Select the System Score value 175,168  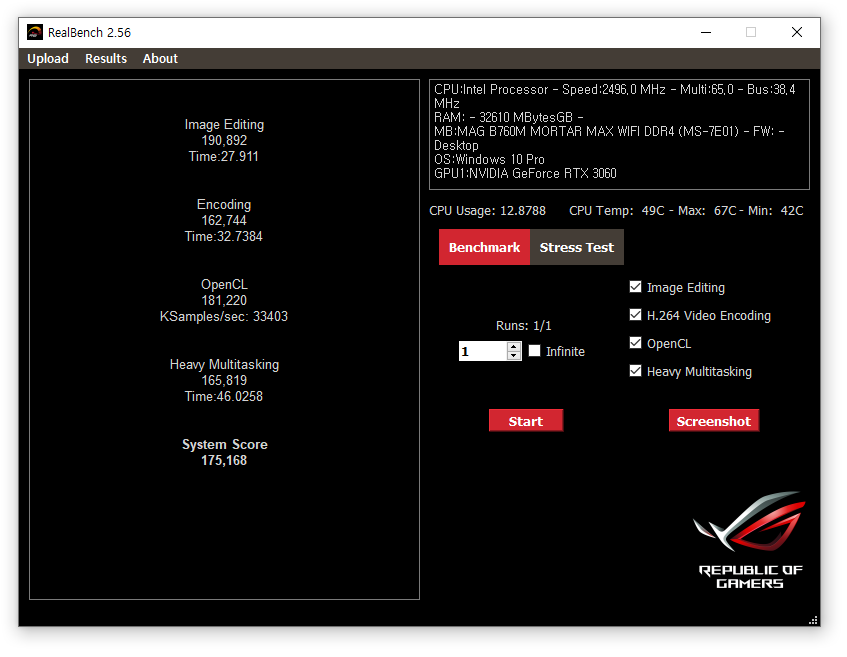tap(224, 461)
